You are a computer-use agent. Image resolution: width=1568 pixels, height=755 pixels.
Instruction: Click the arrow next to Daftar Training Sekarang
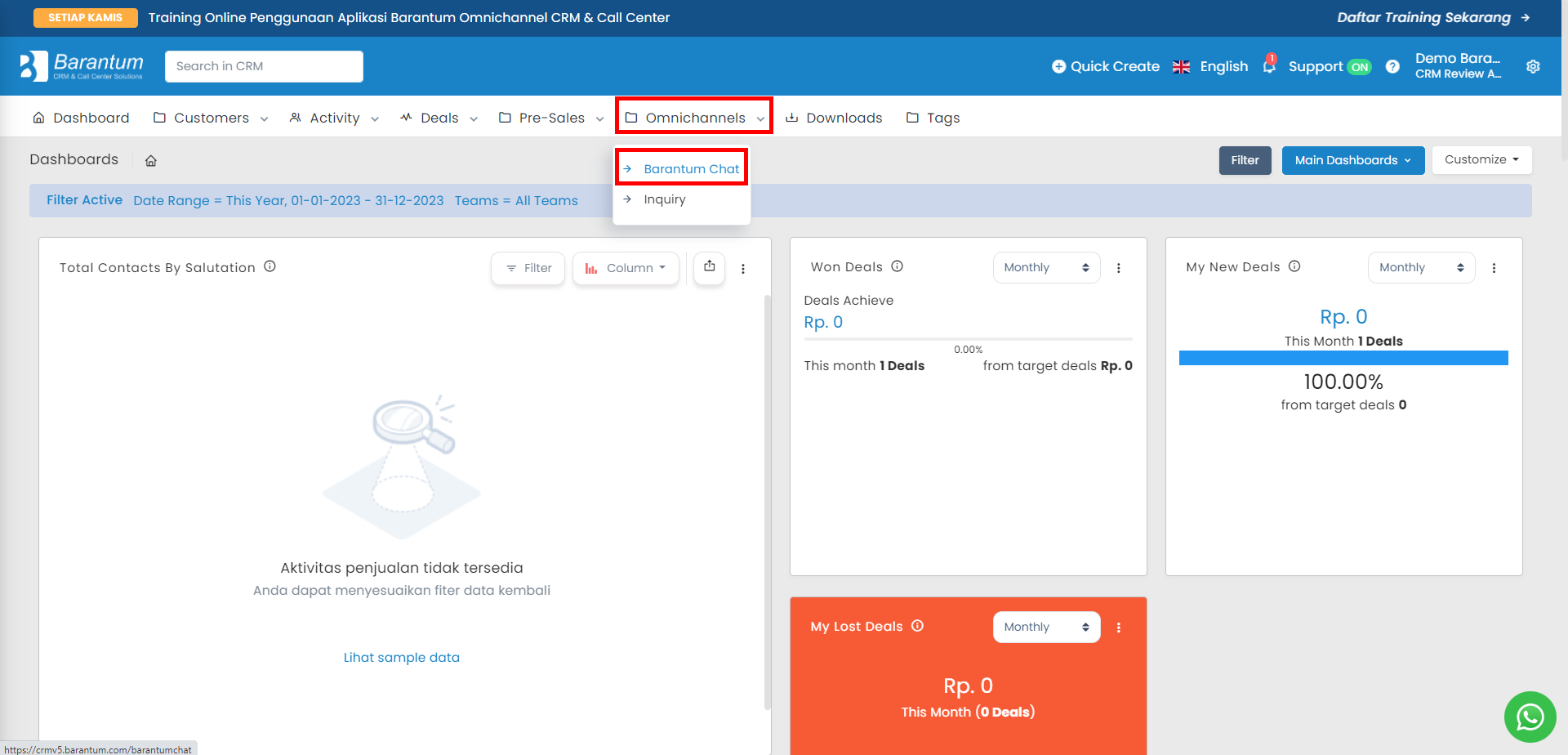tap(1526, 17)
